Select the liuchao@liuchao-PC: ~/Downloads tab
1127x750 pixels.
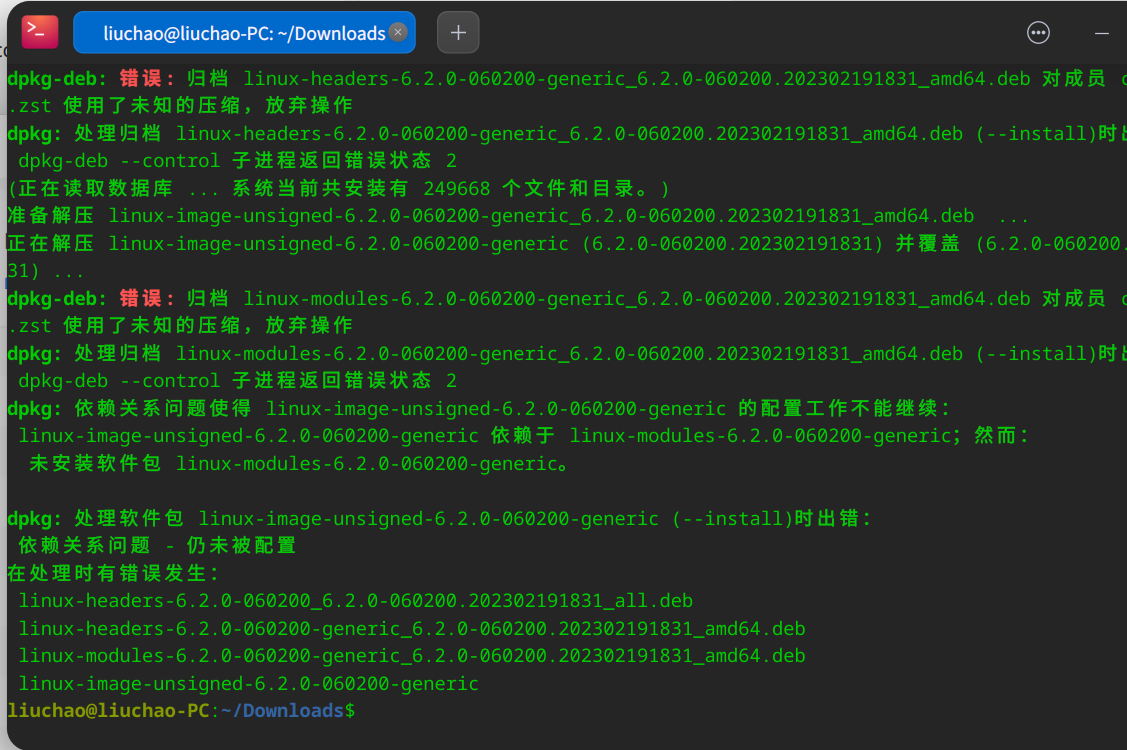point(244,32)
